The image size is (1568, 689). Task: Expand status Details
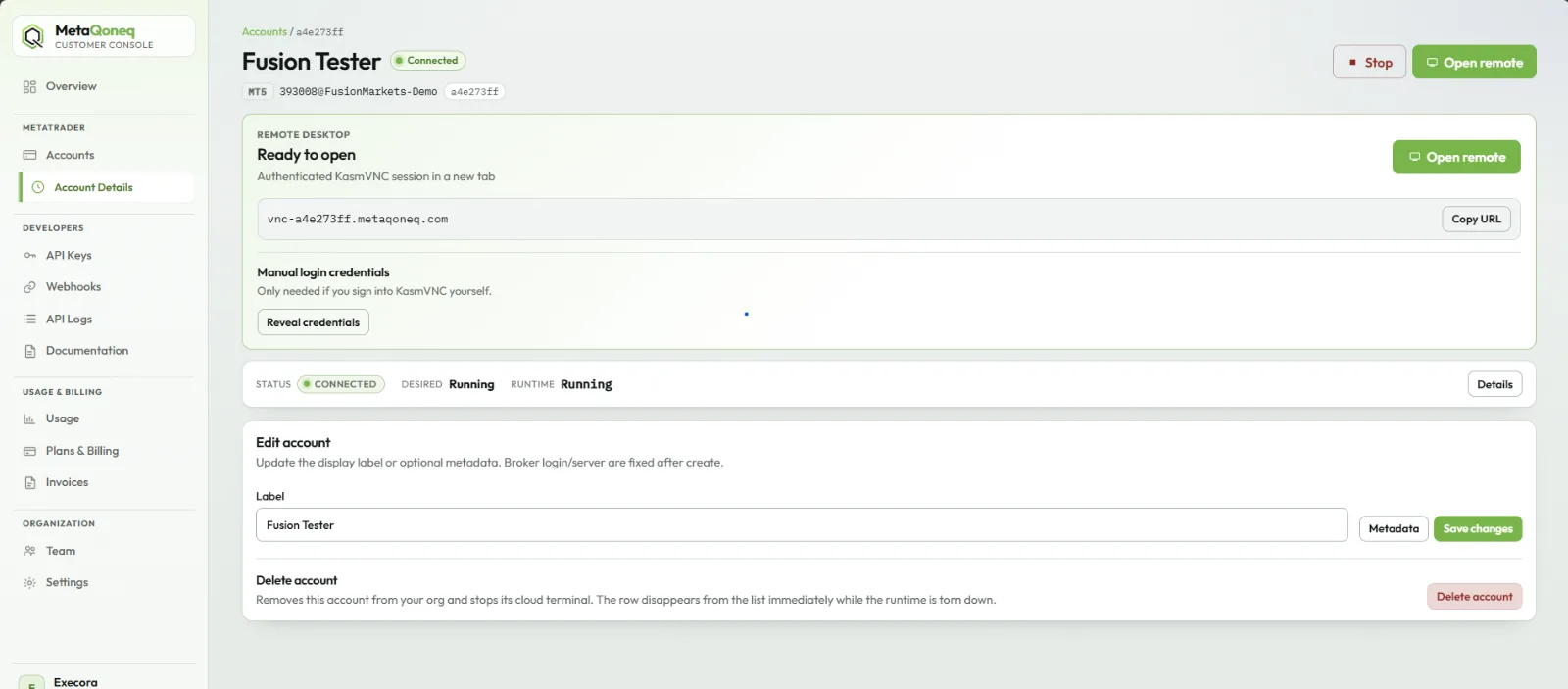1494,384
